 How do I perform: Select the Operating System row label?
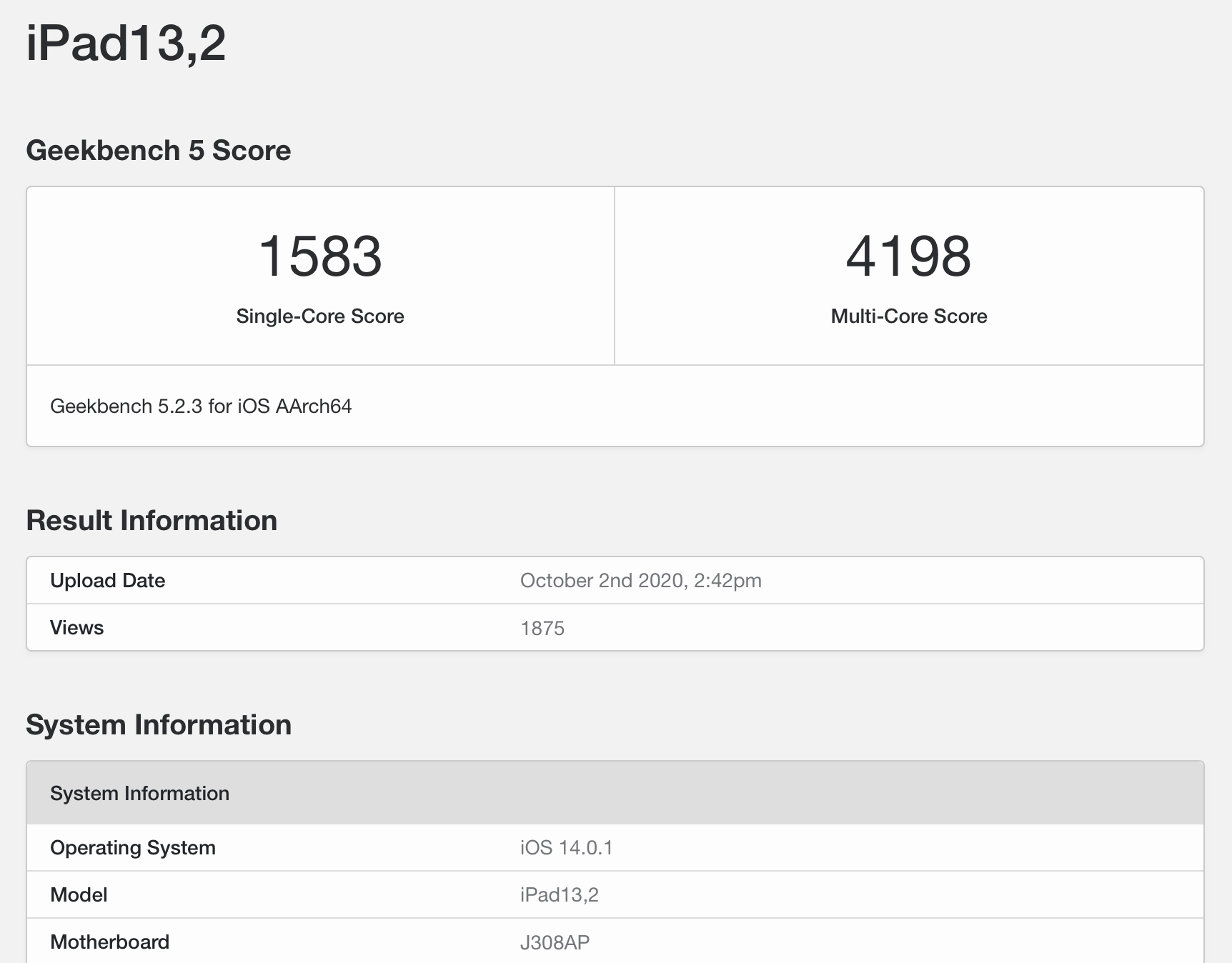tap(132, 847)
